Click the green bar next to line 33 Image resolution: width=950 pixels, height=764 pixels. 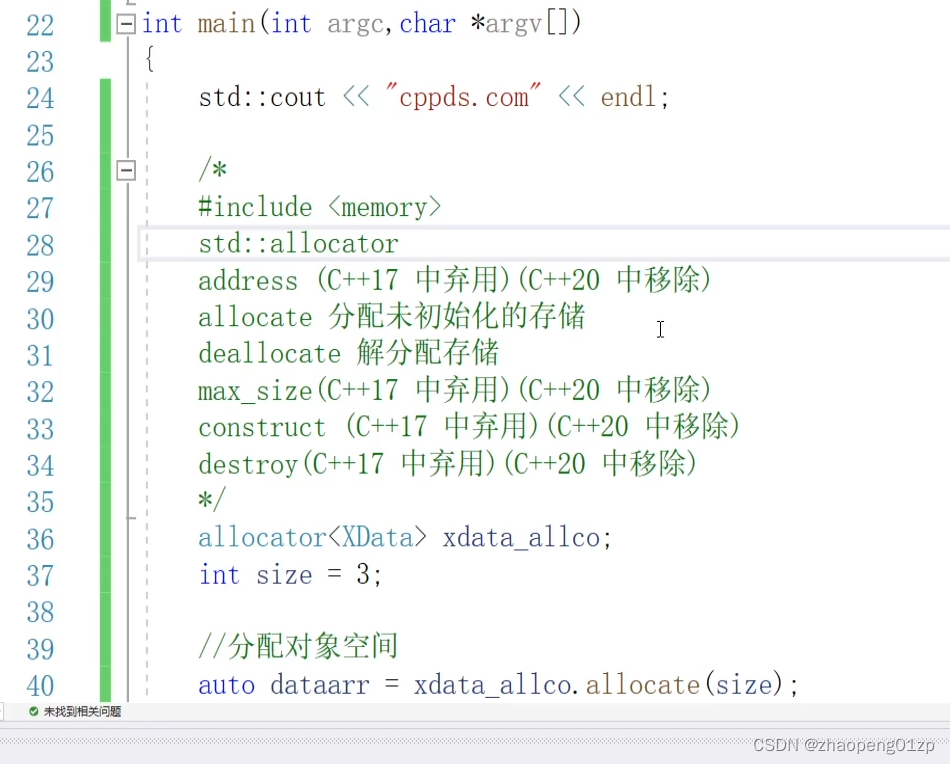[x=106, y=427]
